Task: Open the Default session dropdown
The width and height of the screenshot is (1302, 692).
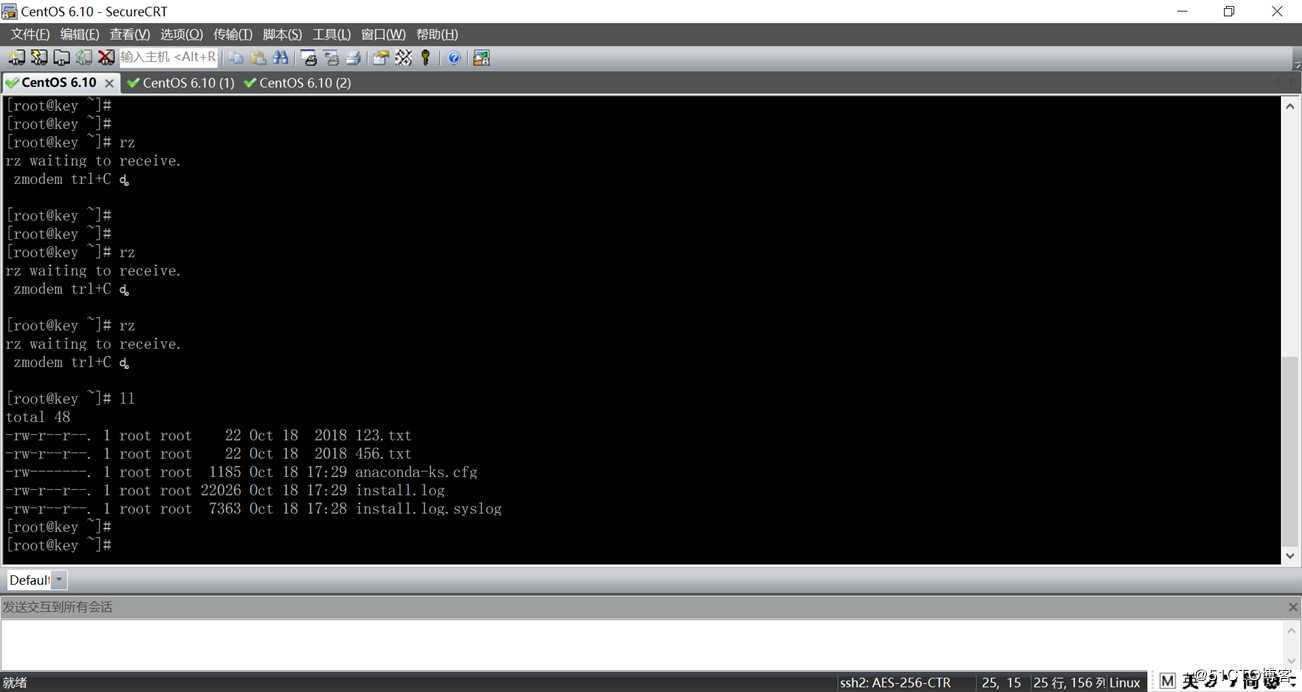Action: pos(59,580)
